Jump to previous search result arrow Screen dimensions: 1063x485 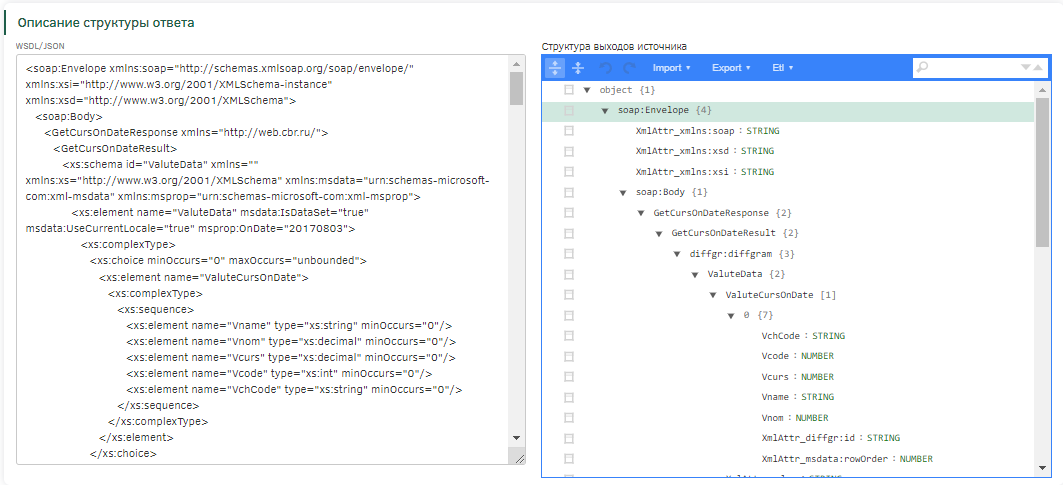pos(1038,67)
